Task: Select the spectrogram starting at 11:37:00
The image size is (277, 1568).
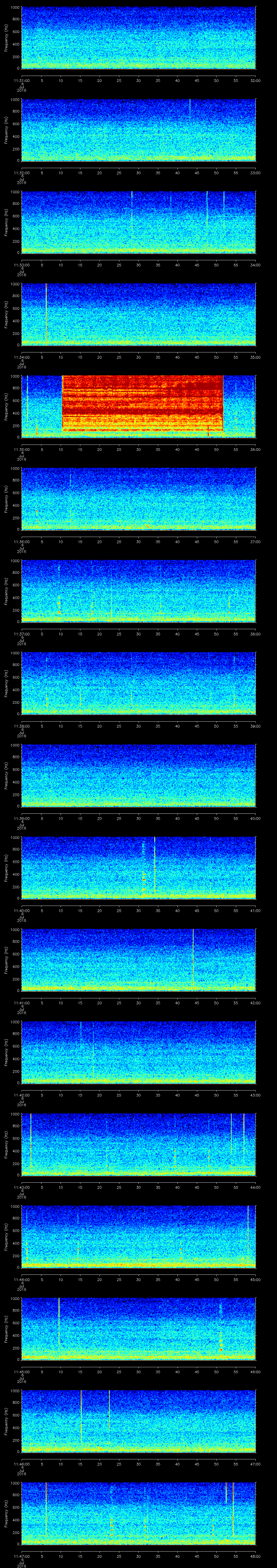Action: tap(138, 591)
